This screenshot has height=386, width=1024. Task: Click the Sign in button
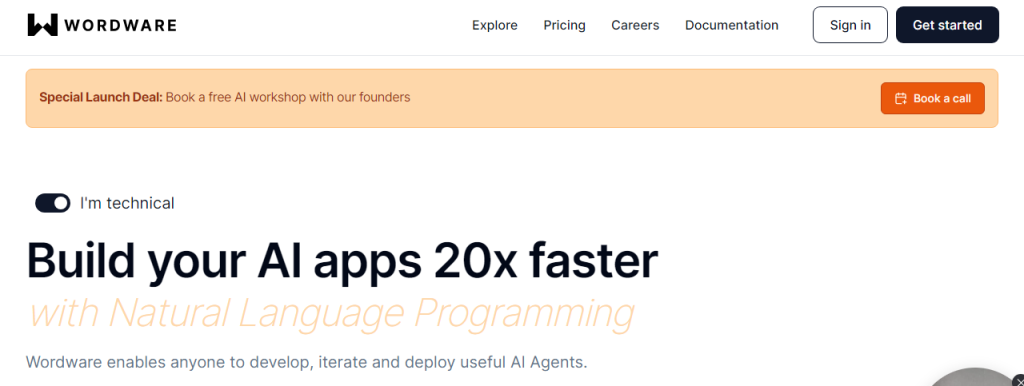pos(850,25)
